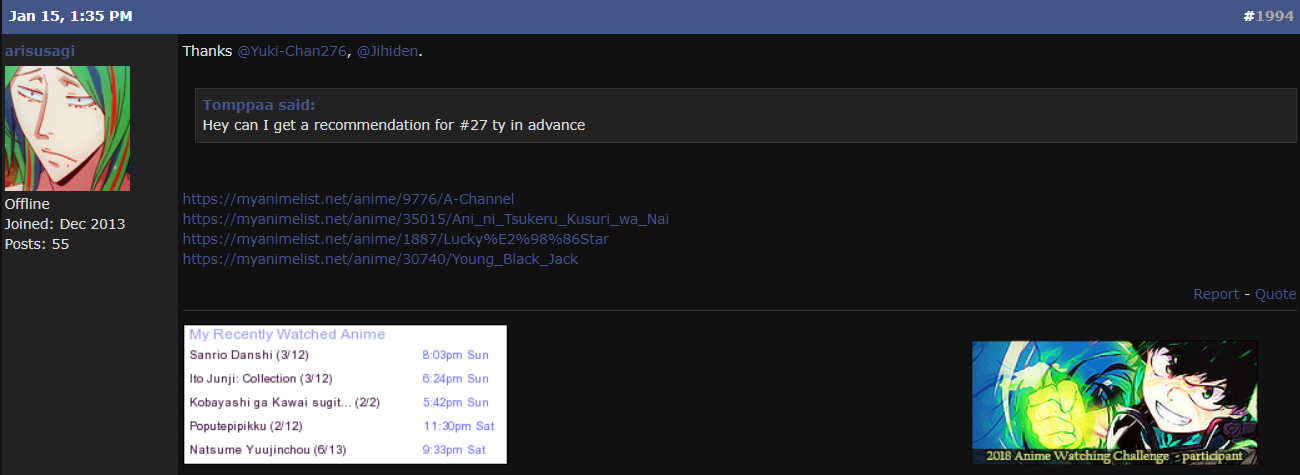
Task: Click the 'Jan 15, 1:35 PM' post date
Action: point(70,17)
